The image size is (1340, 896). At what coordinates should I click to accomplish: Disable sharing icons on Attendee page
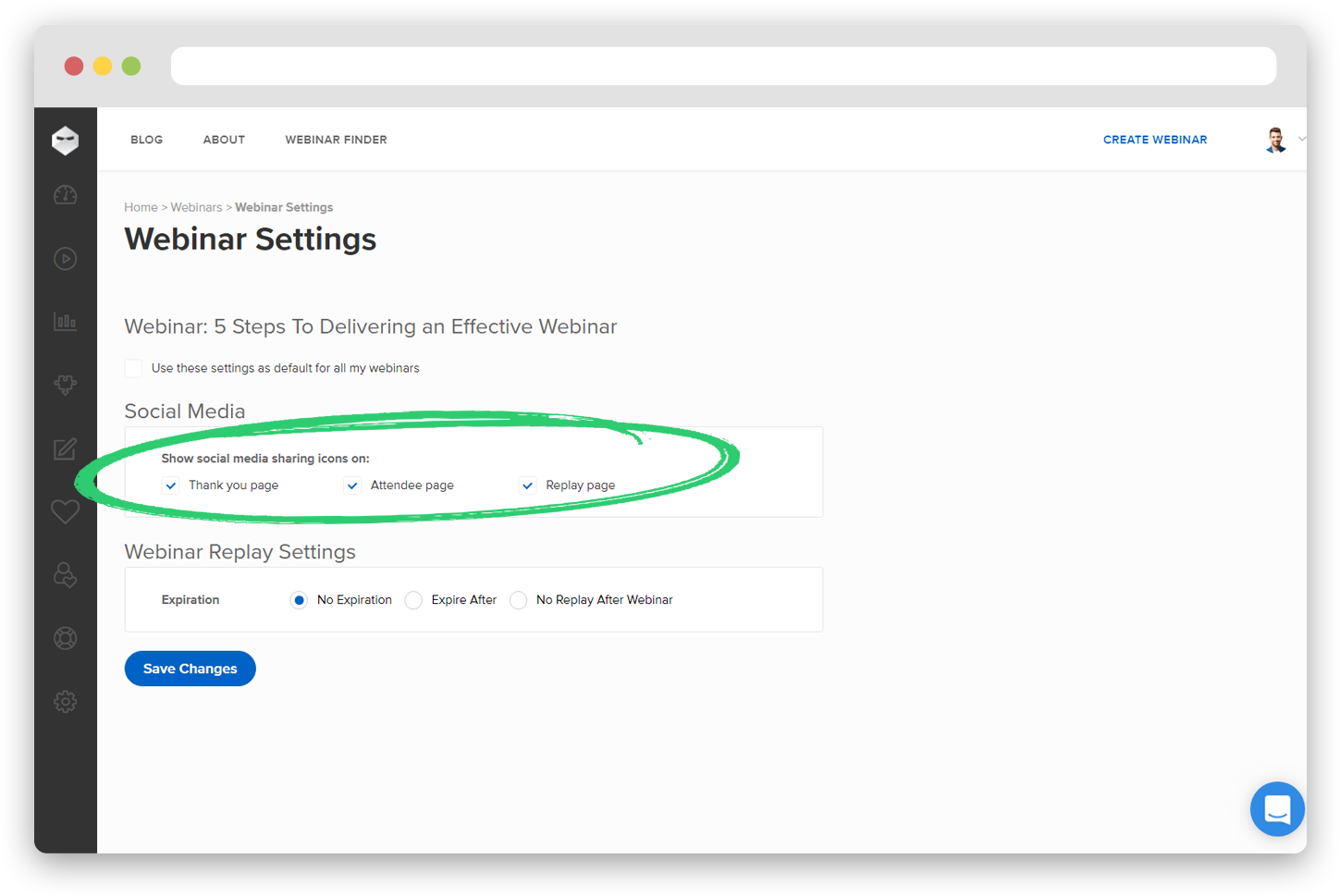coord(352,485)
